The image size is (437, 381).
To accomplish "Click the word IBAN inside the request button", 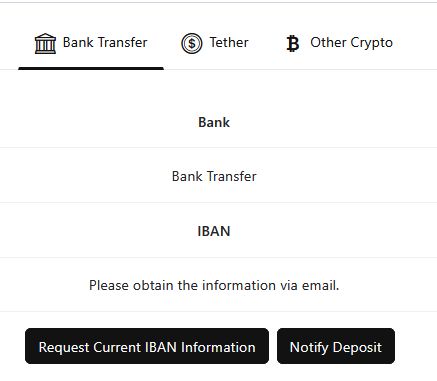I will tap(161, 347).
